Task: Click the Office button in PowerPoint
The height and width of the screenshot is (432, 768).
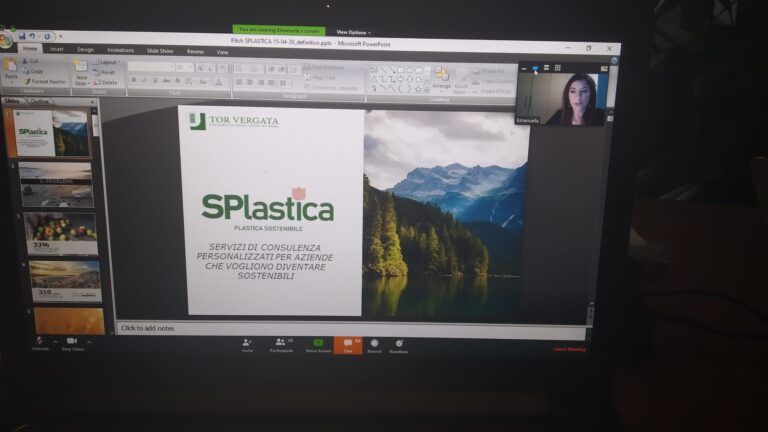Action: (6, 40)
